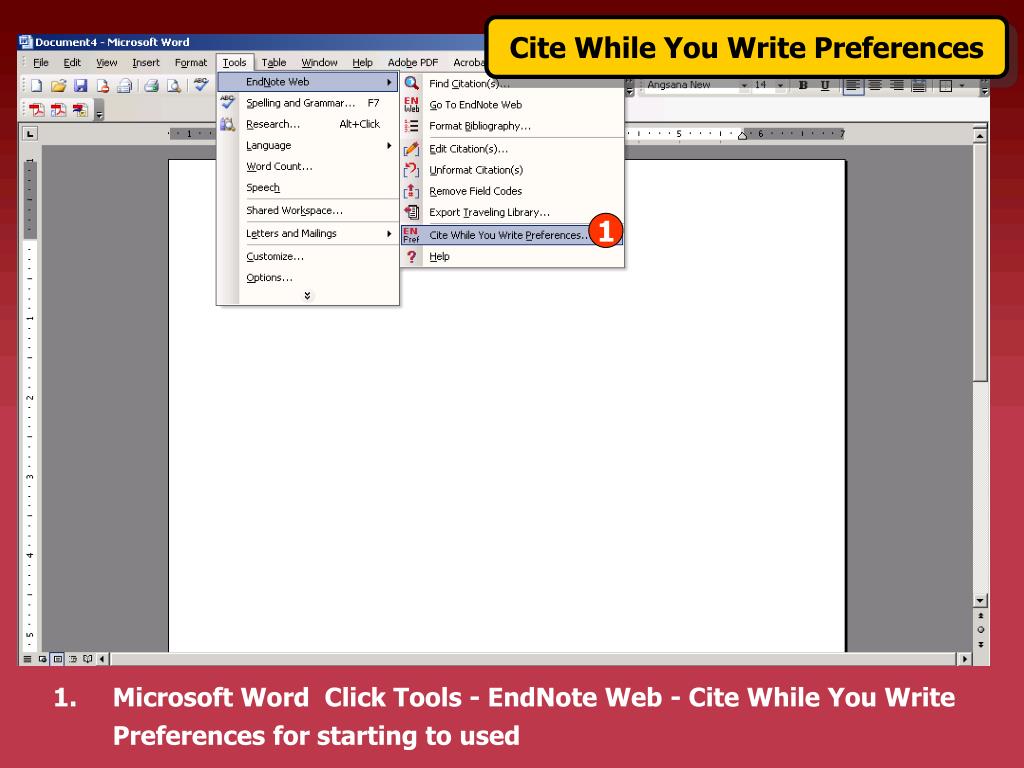Open the Adobe PDF menu

tap(413, 63)
